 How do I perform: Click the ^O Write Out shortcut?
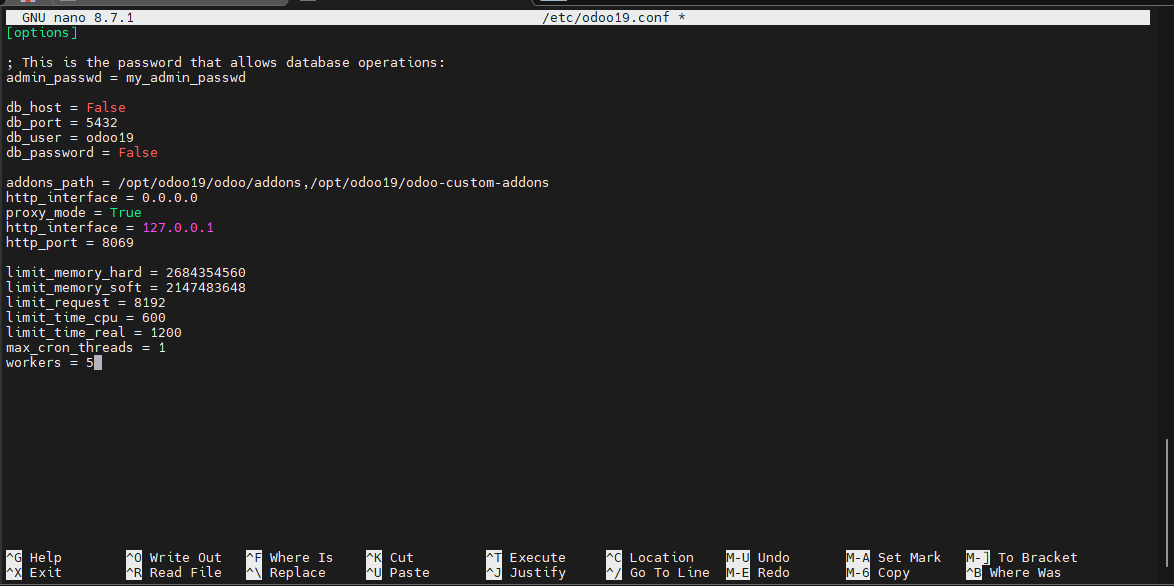pos(174,558)
